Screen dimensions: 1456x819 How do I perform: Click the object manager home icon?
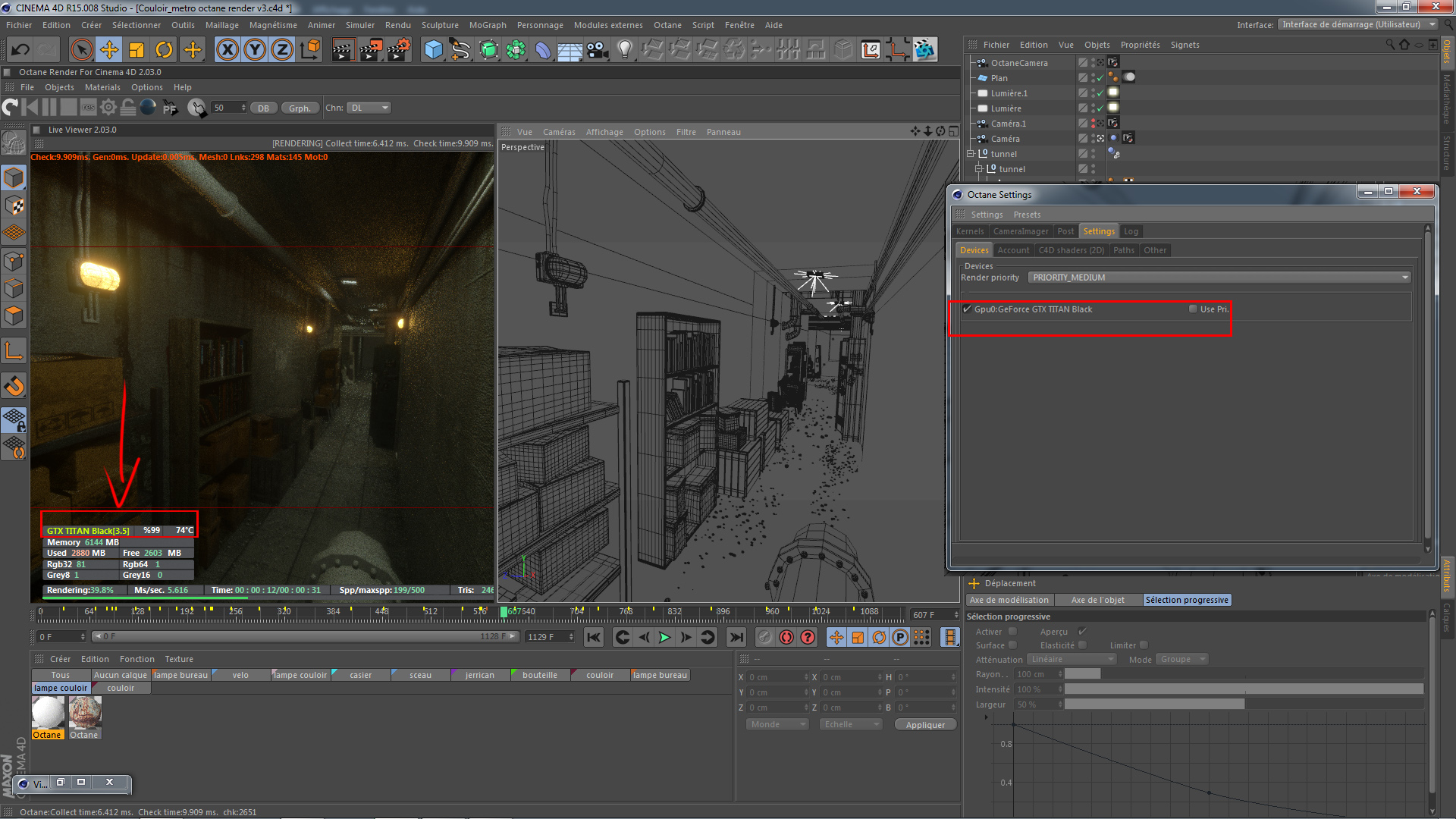tap(1404, 45)
